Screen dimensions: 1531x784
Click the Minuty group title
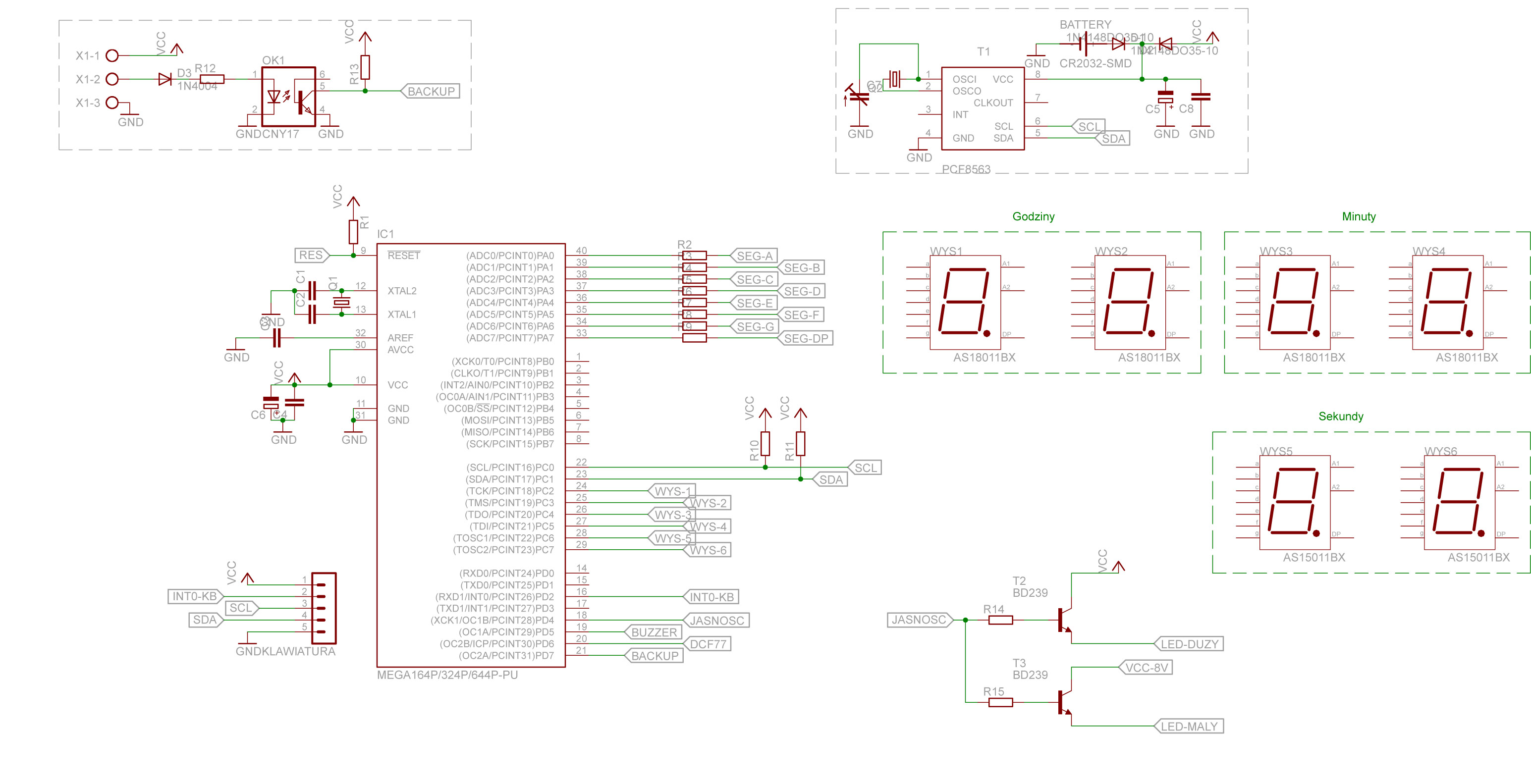click(1359, 216)
